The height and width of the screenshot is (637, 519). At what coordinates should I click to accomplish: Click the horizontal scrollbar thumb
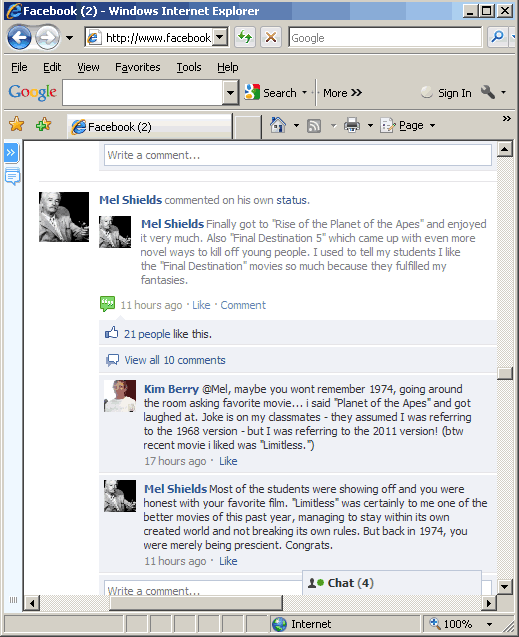[196, 603]
